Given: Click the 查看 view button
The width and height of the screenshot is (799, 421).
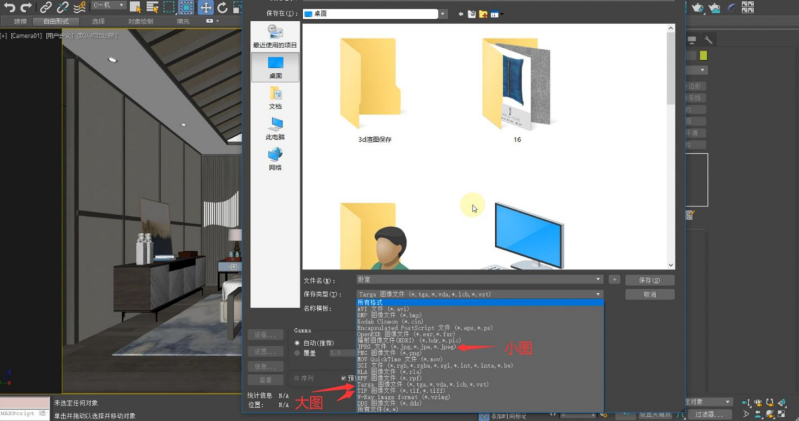Looking at the screenshot, I should pyautogui.click(x=265, y=380).
